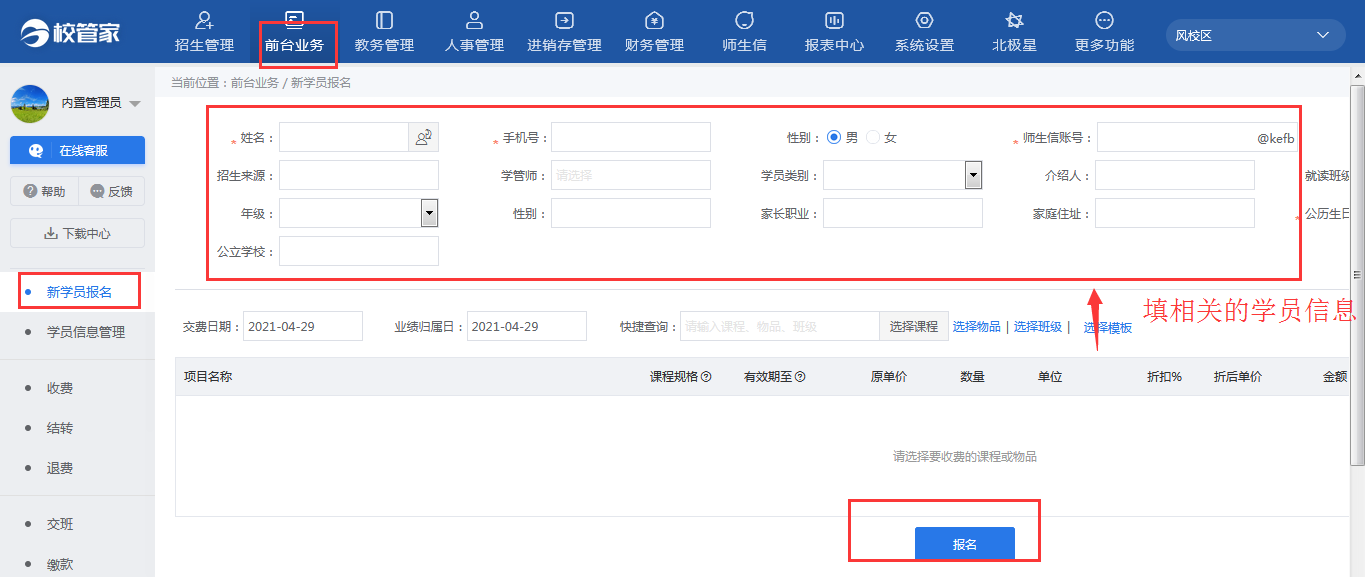Click the user avatar picture
The image size is (1365, 577).
pyautogui.click(x=30, y=103)
